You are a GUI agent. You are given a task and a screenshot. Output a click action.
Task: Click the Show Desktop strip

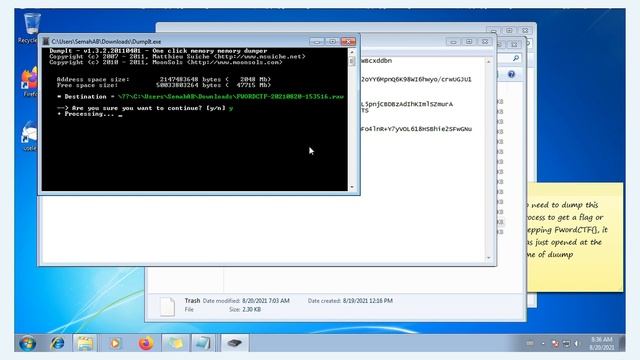point(622,343)
